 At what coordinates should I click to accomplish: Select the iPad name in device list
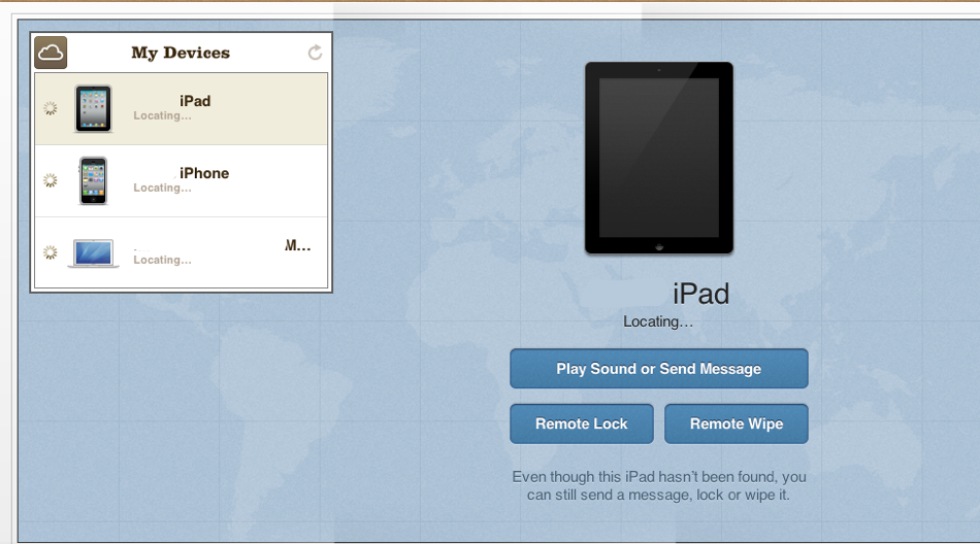[195, 101]
